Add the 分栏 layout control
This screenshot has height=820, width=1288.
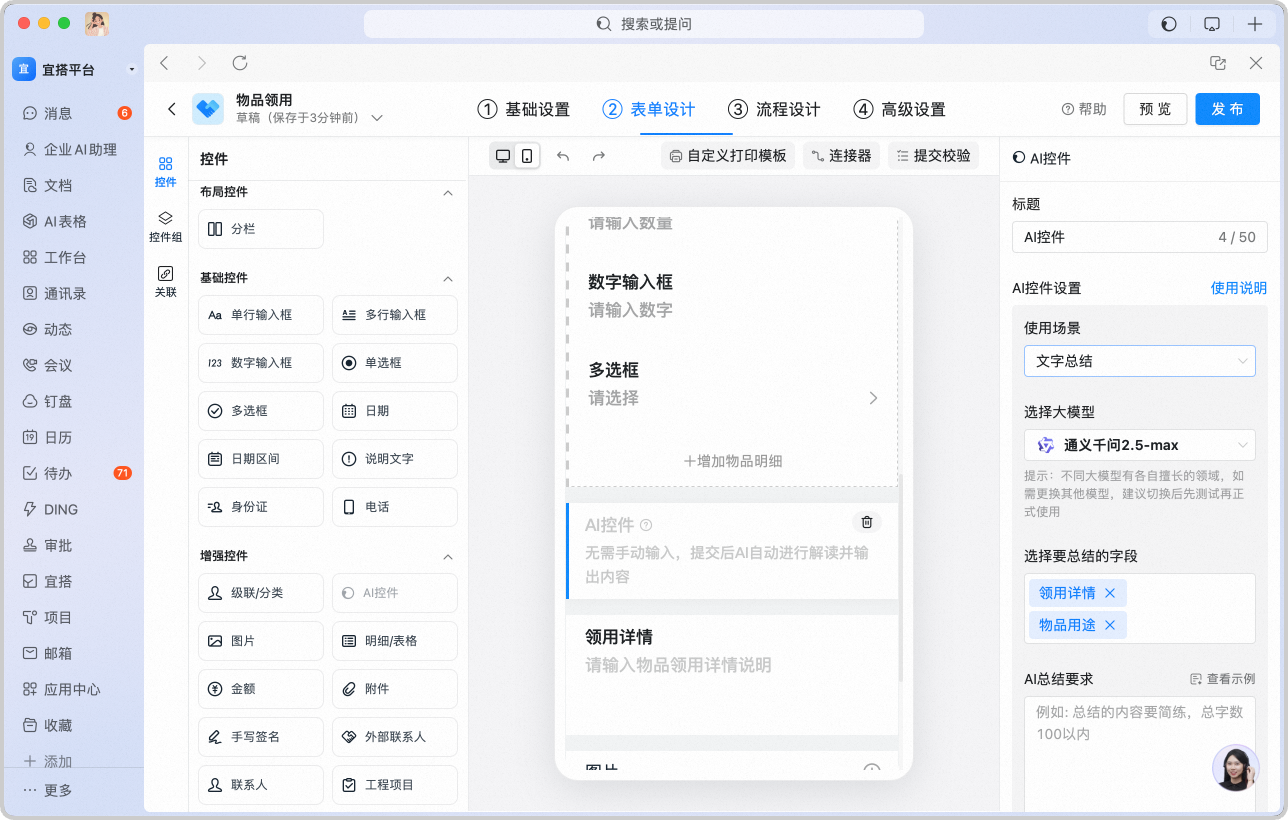tap(261, 229)
